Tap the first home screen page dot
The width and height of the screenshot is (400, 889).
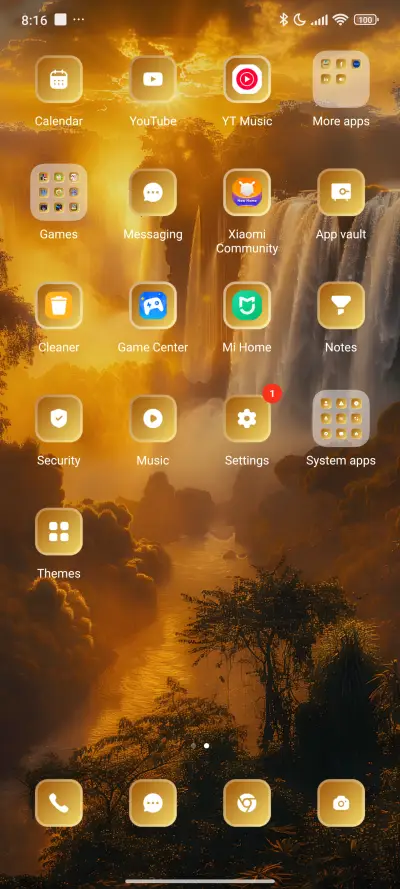[193, 746]
